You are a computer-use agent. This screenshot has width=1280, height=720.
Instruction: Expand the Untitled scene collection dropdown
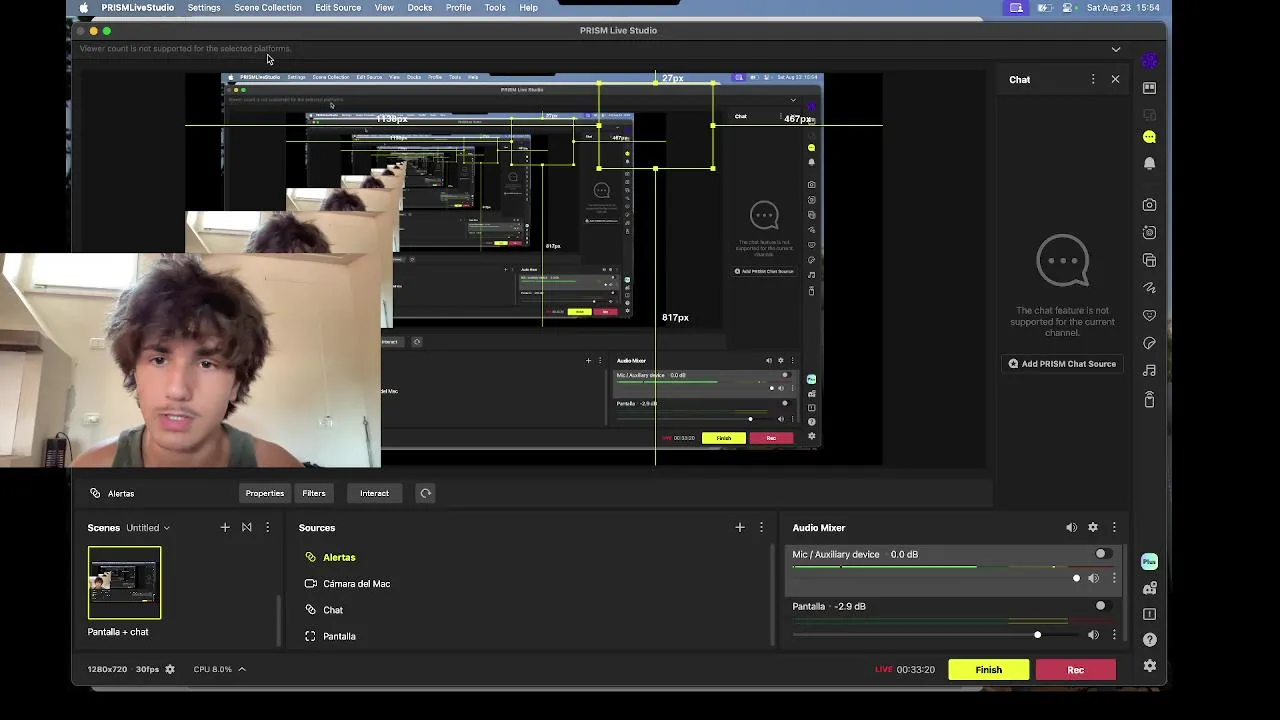click(148, 528)
